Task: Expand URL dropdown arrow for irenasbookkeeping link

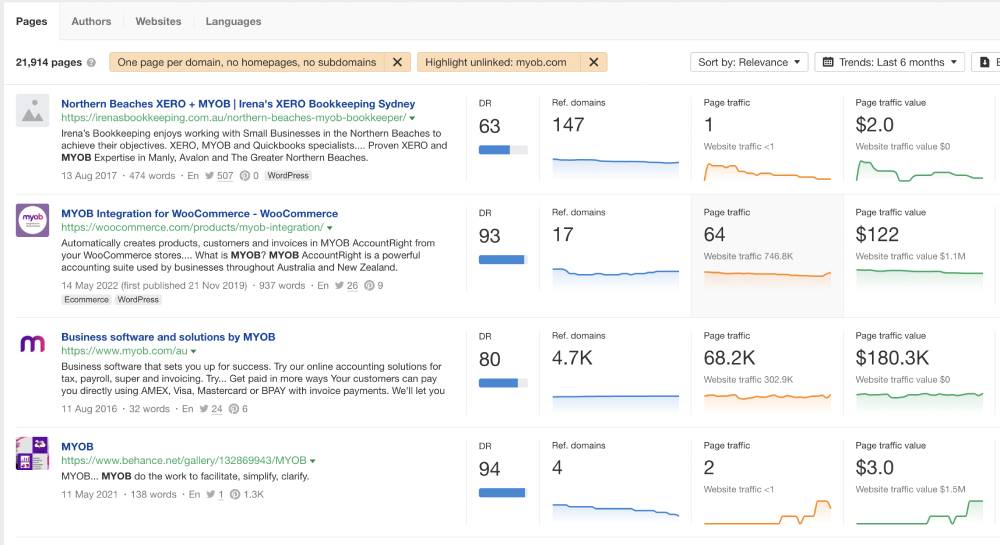Action: coord(412,118)
